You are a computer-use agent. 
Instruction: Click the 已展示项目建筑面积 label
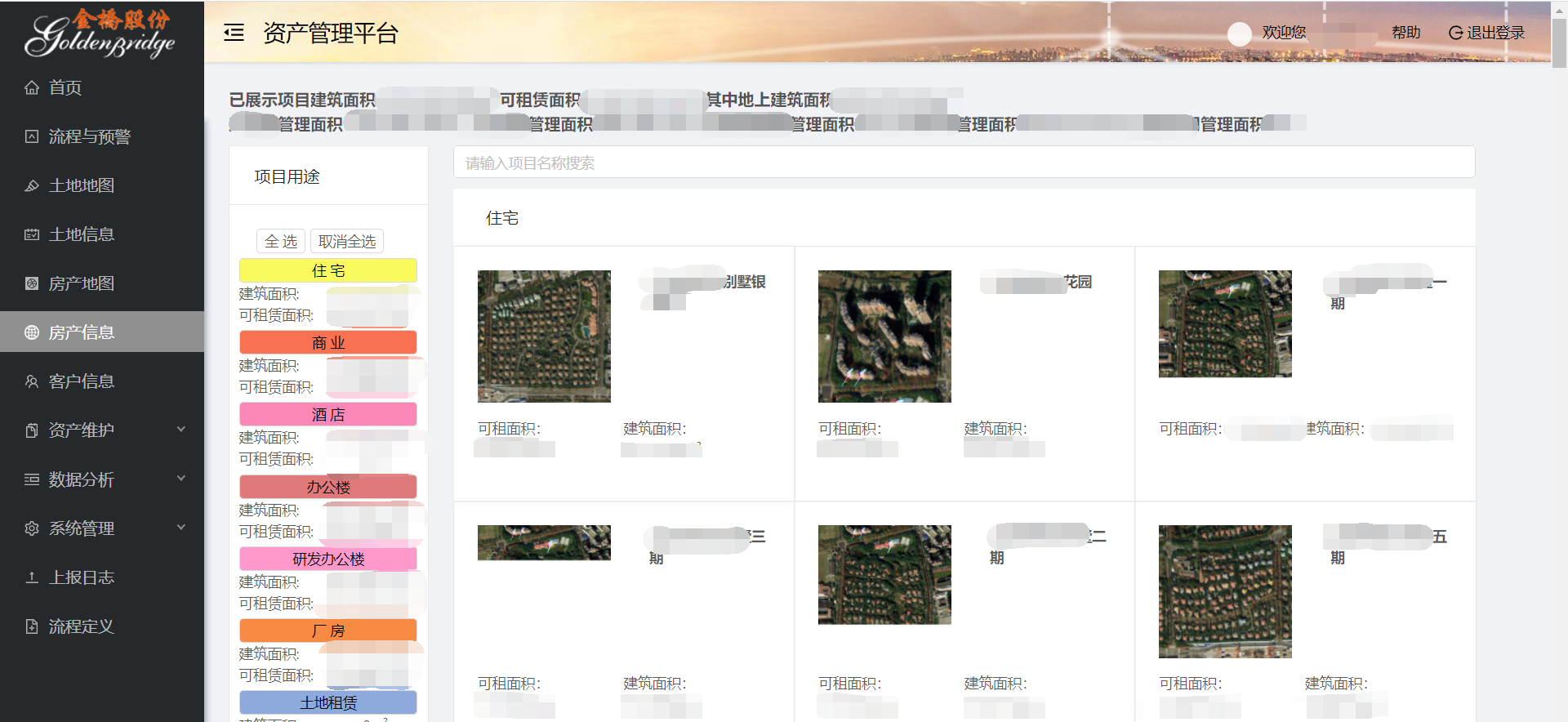click(x=302, y=100)
